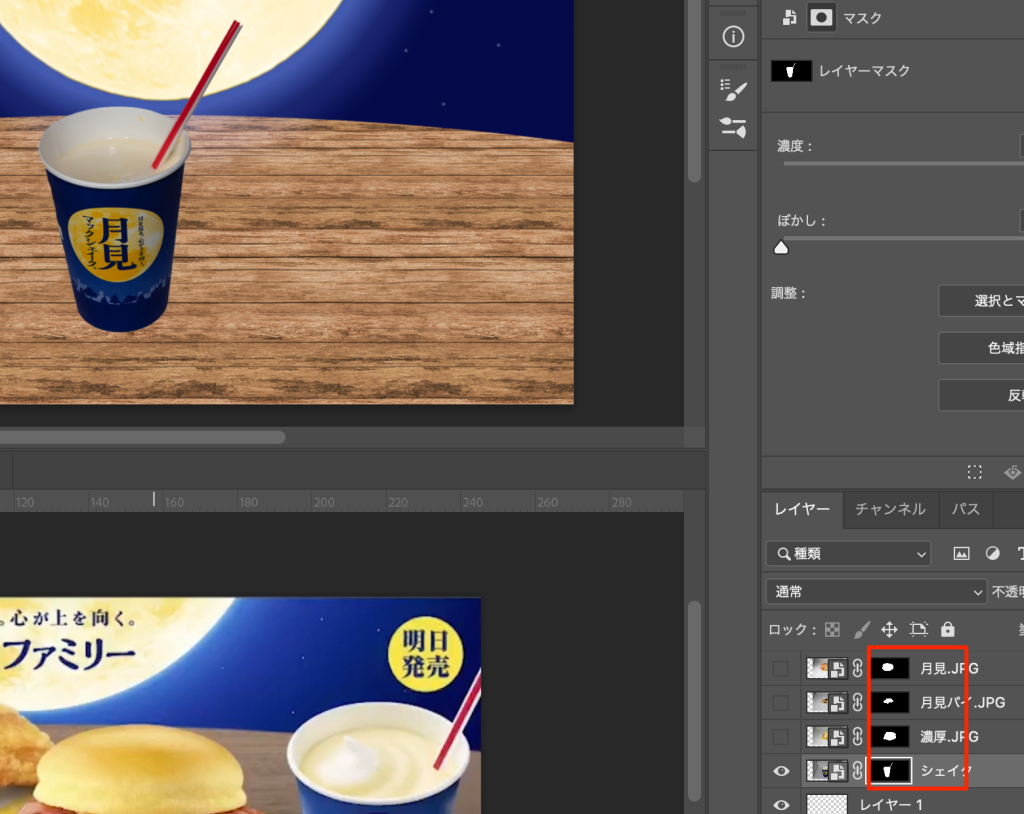Switch to the チャンネル tab
The height and width of the screenshot is (814, 1024).
click(889, 509)
